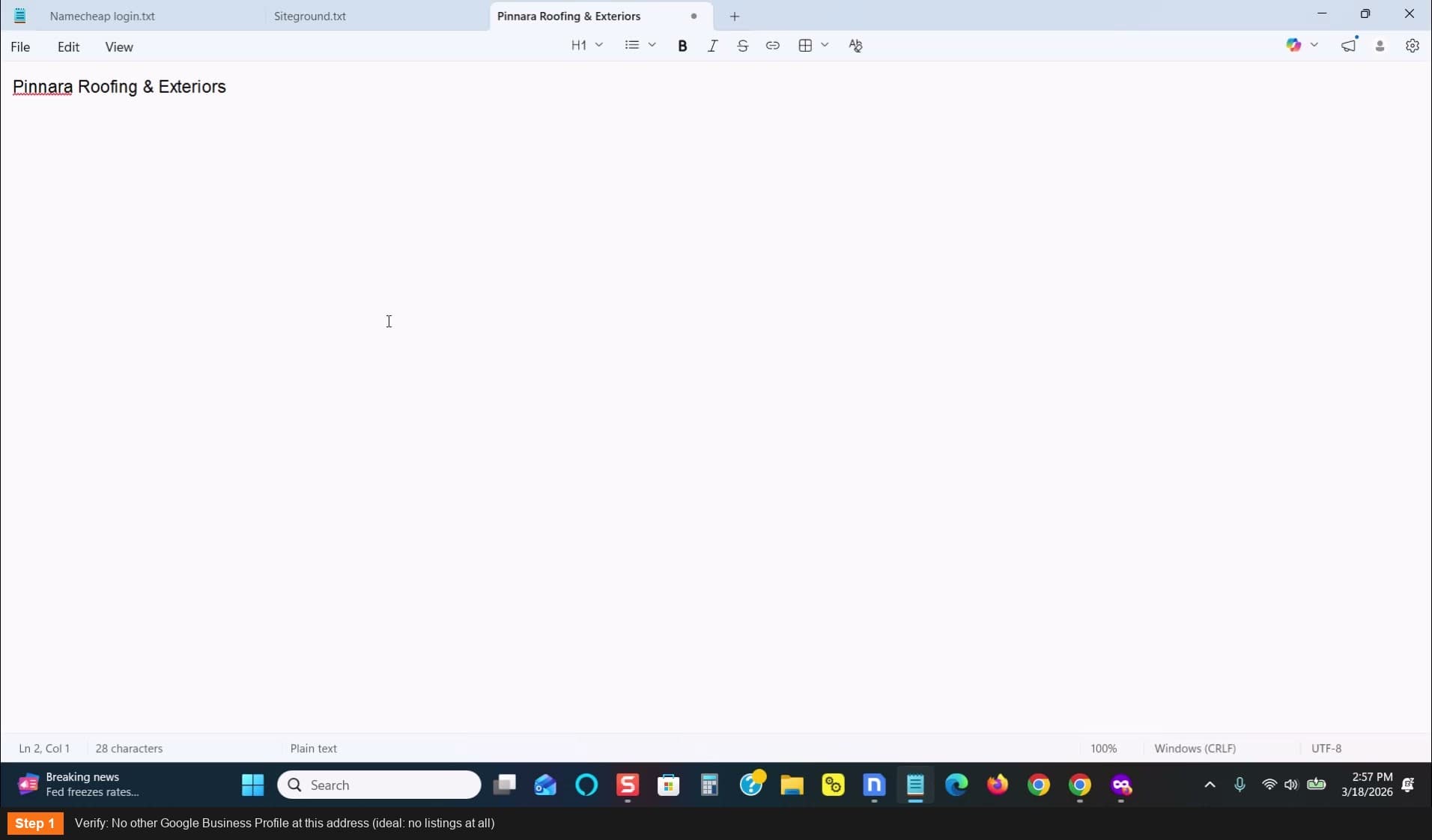Open File Explorer from the taskbar
Image resolution: width=1432 pixels, height=840 pixels.
point(792,785)
